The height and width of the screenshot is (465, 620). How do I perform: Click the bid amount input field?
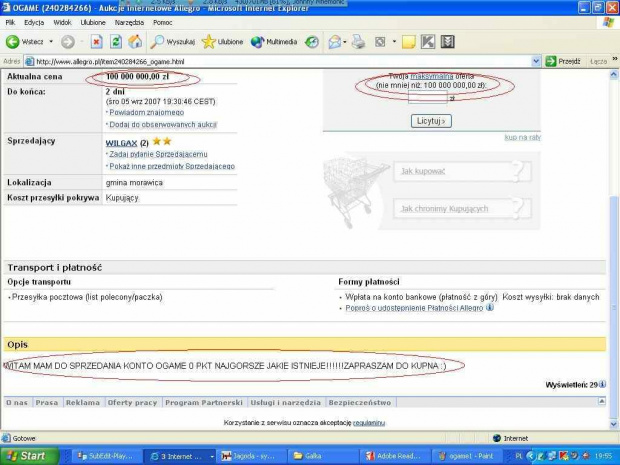click(x=428, y=97)
